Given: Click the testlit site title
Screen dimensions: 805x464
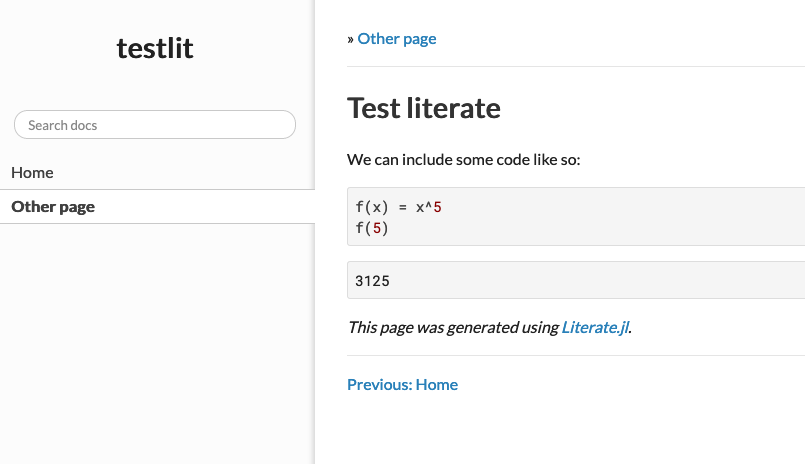Looking at the screenshot, I should click(x=155, y=47).
